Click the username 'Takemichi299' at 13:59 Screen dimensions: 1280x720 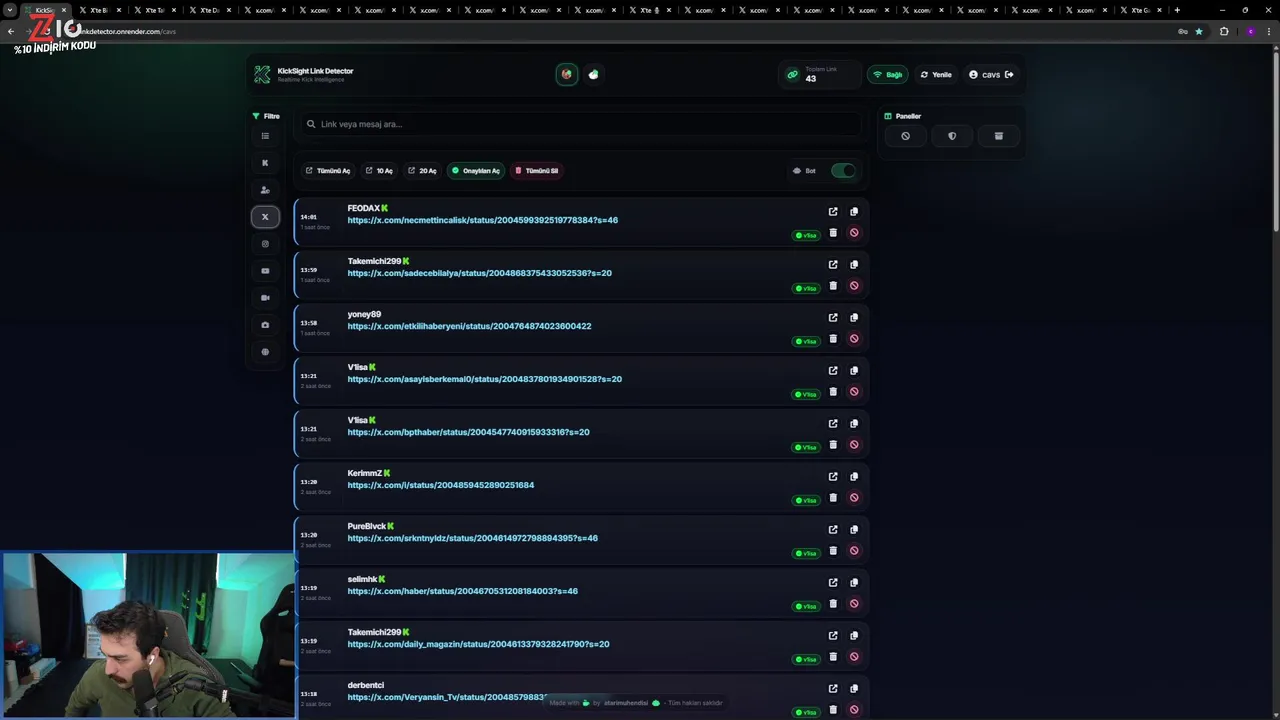click(374, 261)
